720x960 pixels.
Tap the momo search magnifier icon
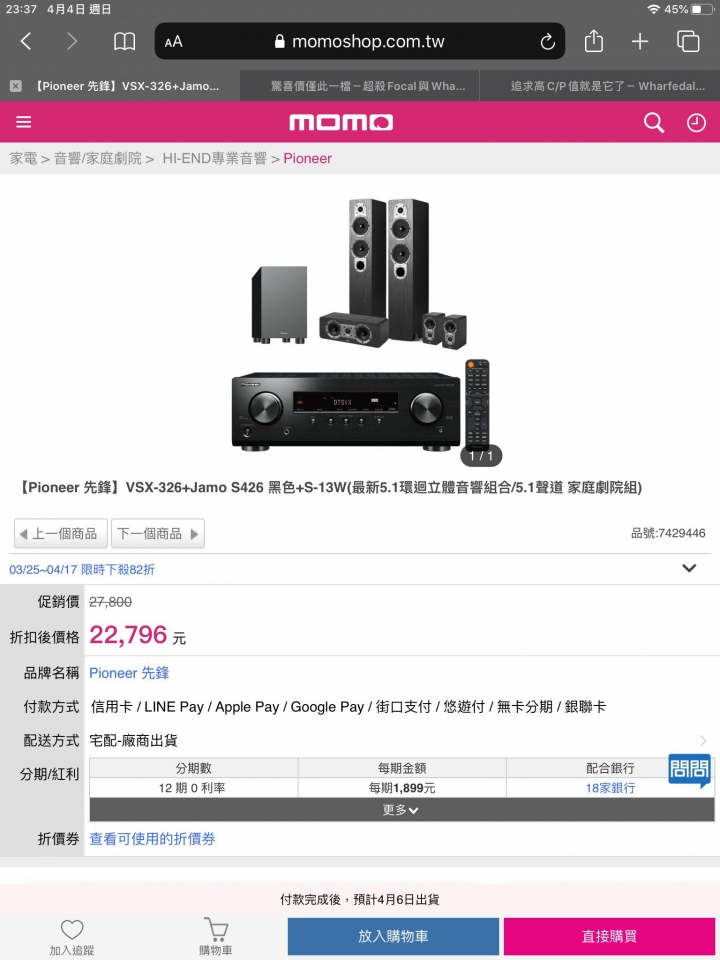coord(653,122)
